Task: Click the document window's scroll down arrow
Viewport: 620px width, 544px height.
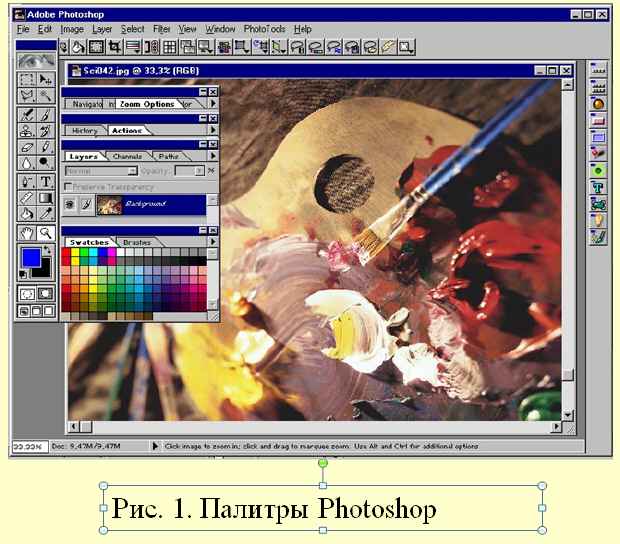Action: (567, 415)
